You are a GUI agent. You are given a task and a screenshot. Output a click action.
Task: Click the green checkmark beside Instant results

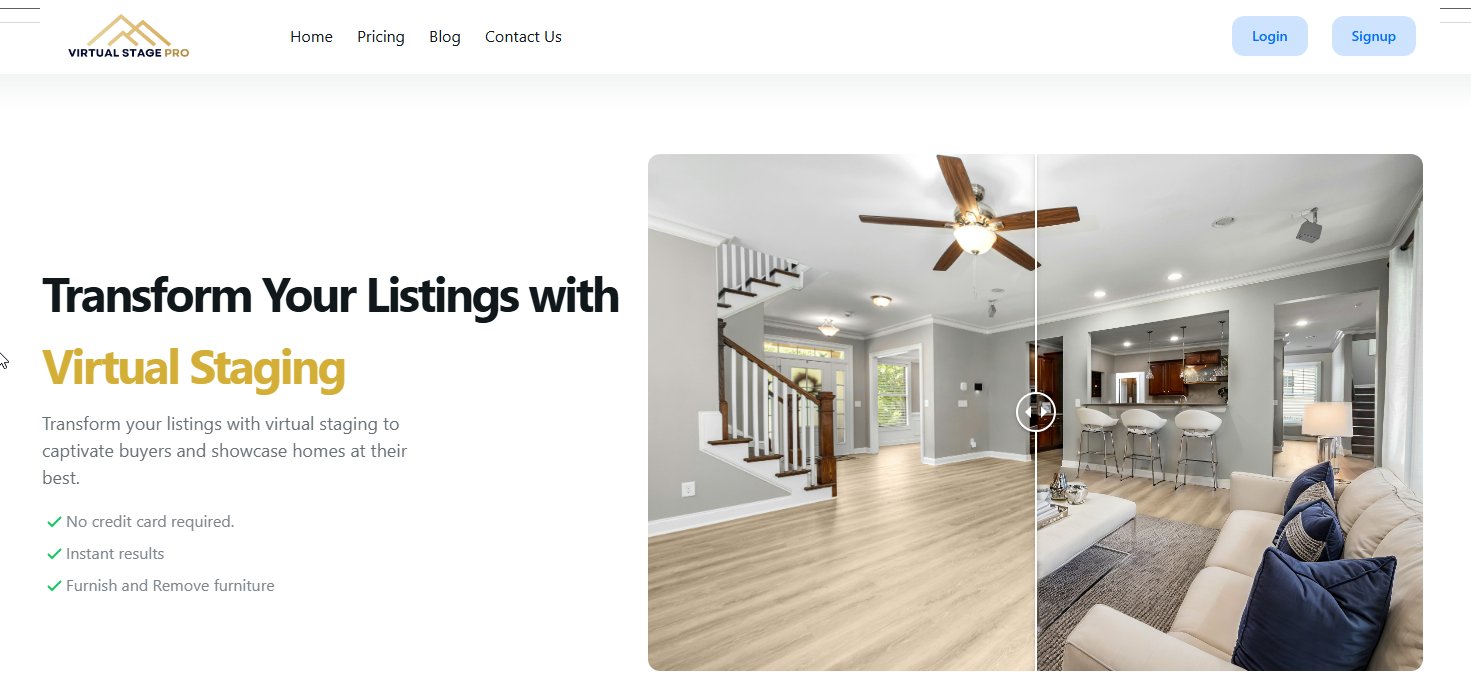pos(54,554)
